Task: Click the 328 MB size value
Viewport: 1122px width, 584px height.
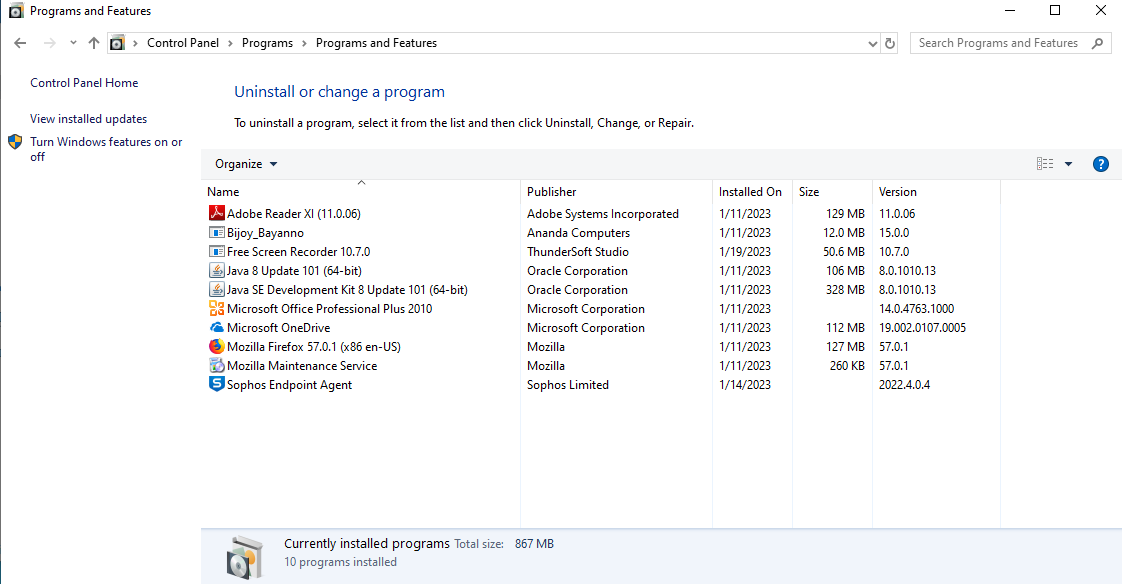Action: [x=845, y=290]
